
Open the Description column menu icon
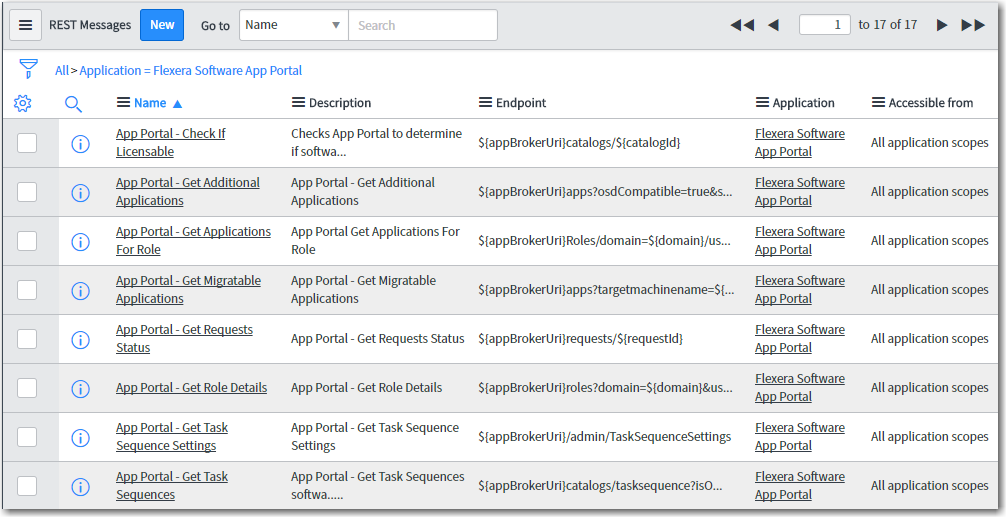click(x=298, y=103)
